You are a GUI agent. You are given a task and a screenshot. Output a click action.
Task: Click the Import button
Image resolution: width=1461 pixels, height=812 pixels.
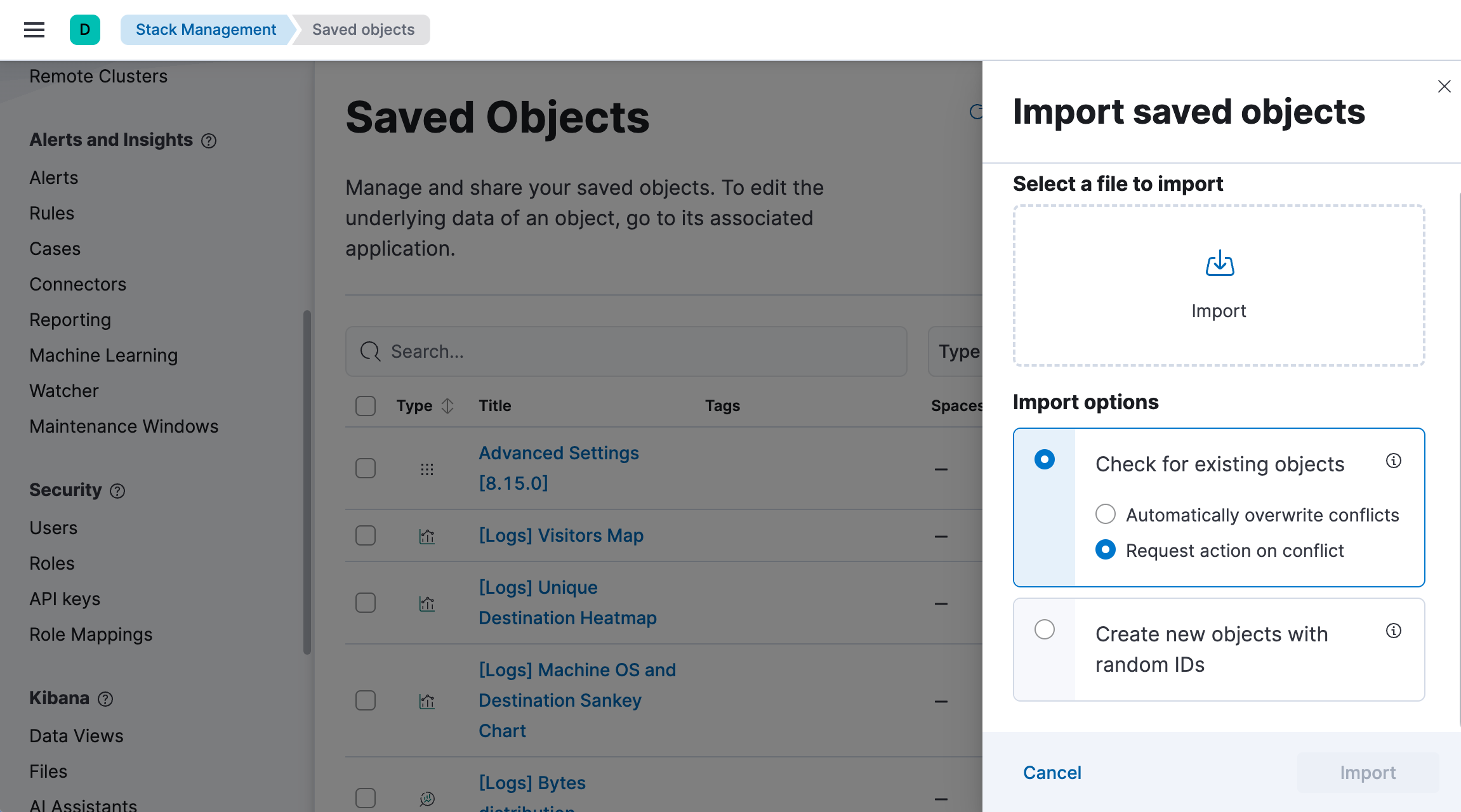pos(1369,772)
